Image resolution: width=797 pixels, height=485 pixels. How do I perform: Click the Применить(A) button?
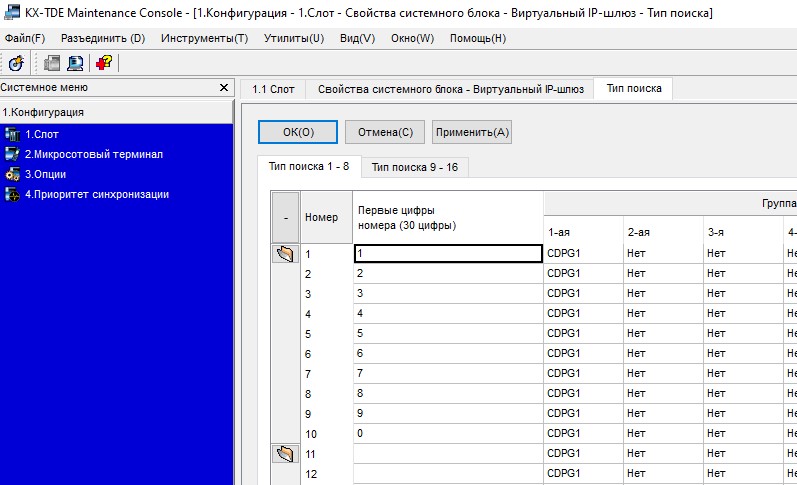tap(472, 132)
